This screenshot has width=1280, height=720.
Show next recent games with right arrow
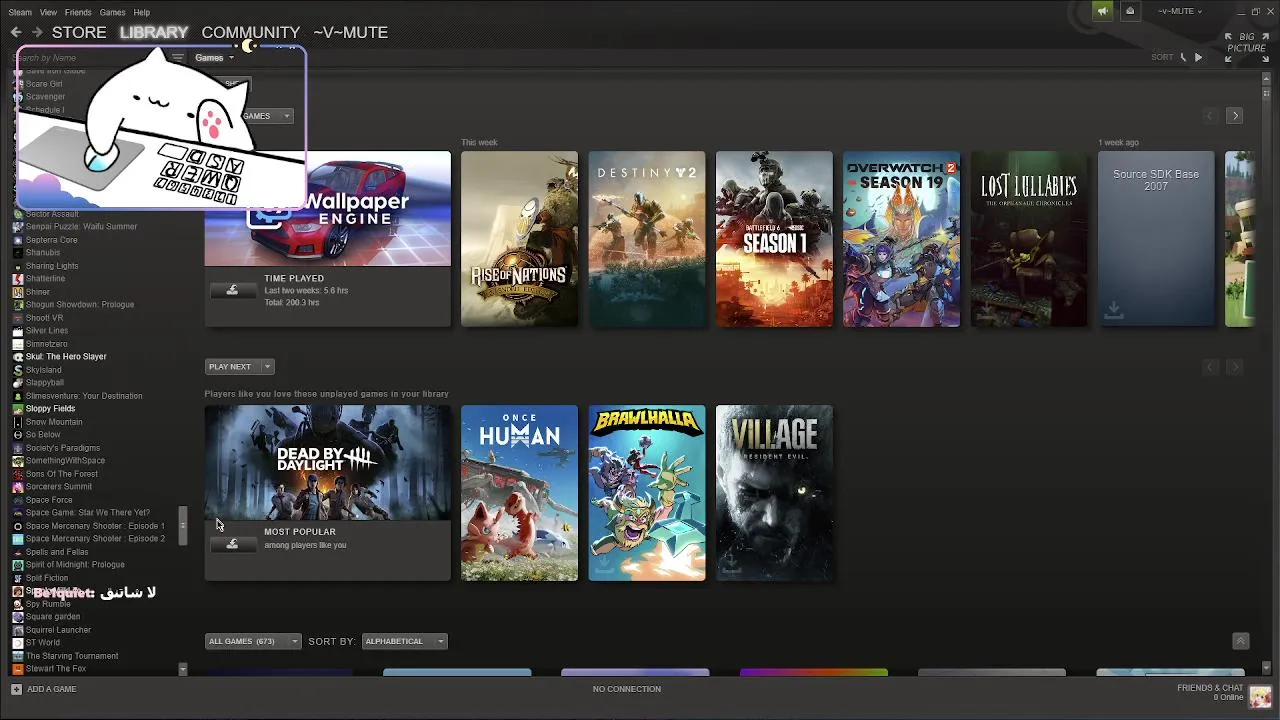[1235, 116]
